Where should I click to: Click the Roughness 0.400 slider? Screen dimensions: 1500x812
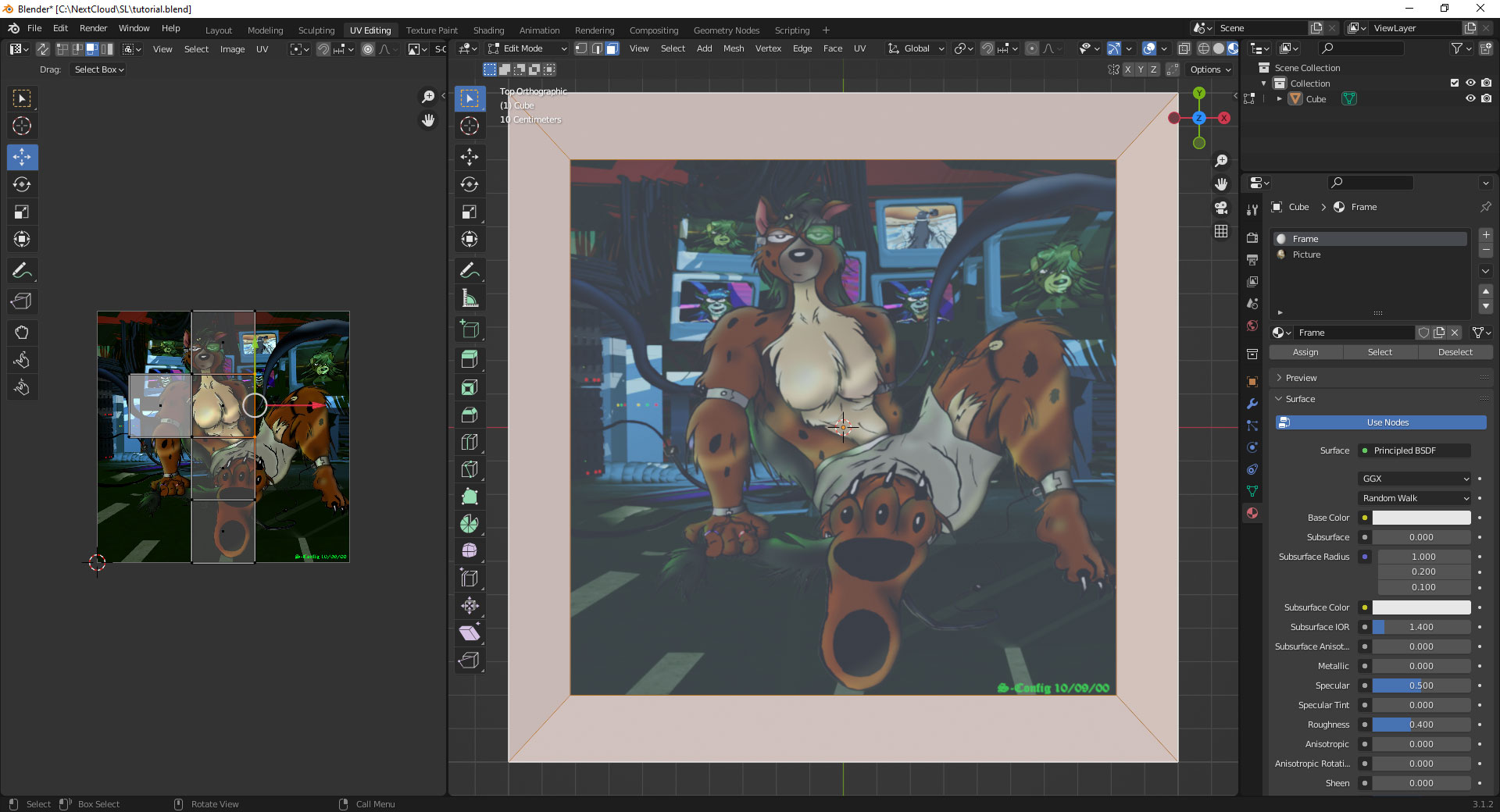click(x=1421, y=725)
